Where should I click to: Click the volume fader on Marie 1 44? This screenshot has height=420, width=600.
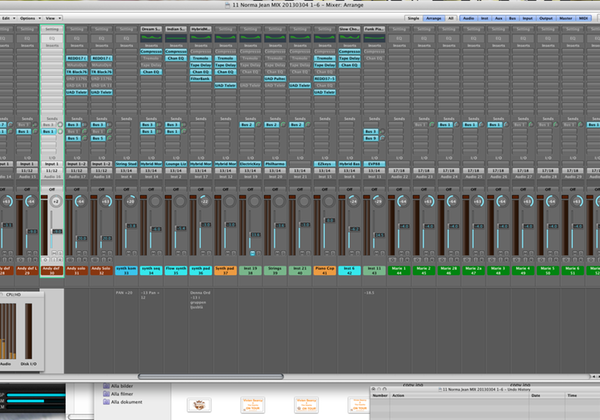(404, 226)
